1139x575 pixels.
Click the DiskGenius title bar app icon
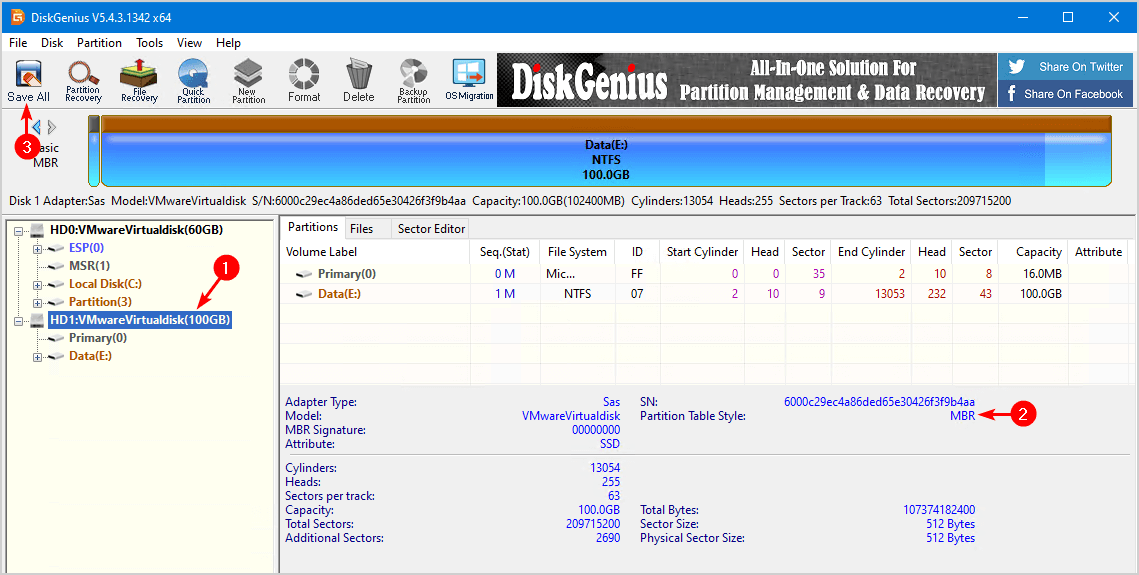click(x=17, y=17)
